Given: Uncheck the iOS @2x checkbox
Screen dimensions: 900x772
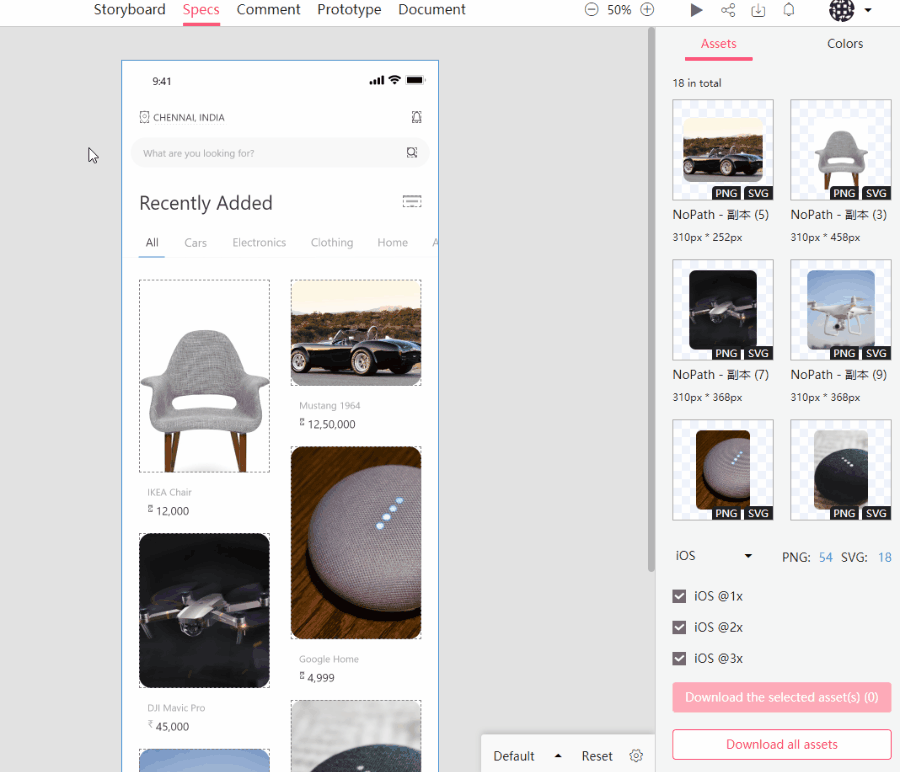Looking at the screenshot, I should tap(679, 627).
